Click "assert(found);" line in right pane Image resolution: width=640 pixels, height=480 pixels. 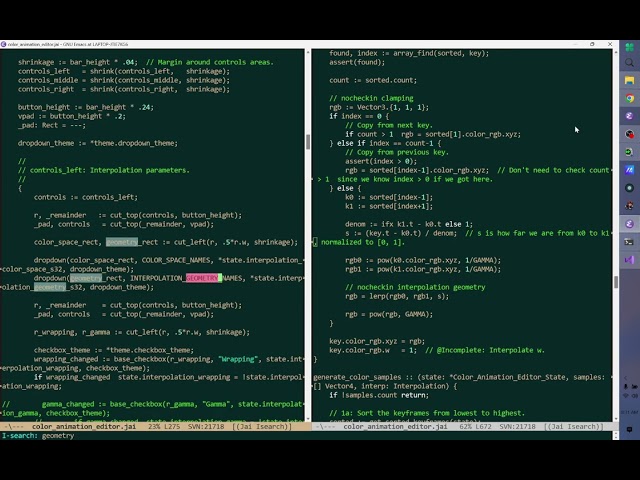click(x=357, y=62)
